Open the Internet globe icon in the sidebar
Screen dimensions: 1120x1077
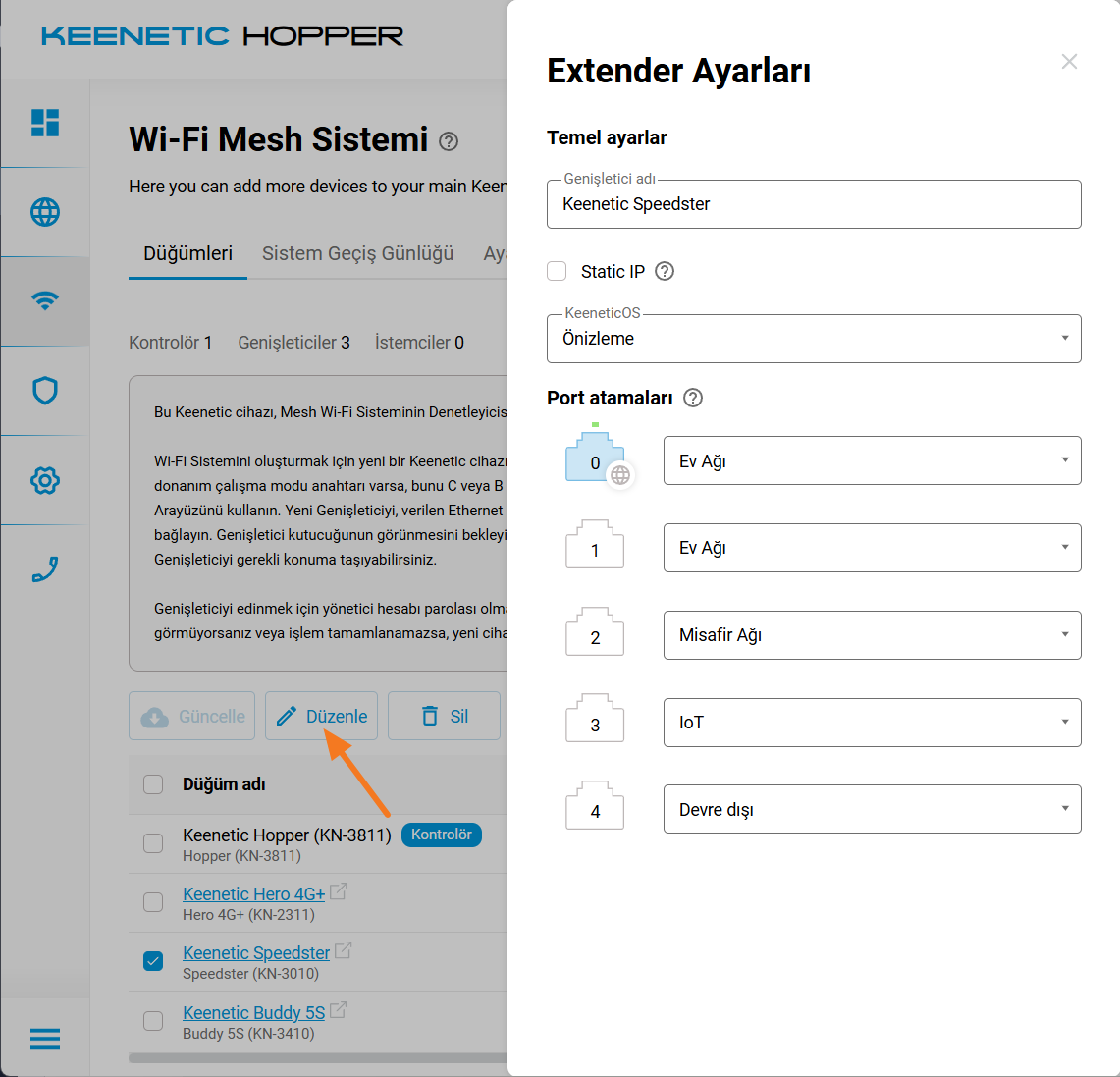point(45,212)
